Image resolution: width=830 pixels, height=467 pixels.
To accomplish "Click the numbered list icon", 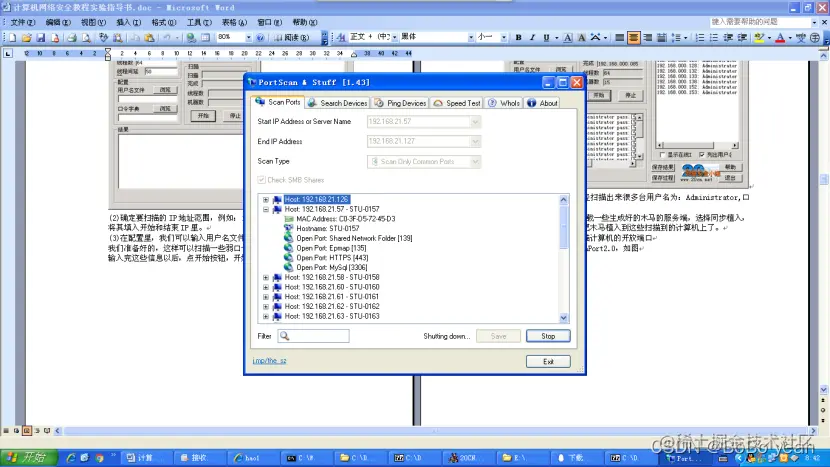I will point(700,38).
